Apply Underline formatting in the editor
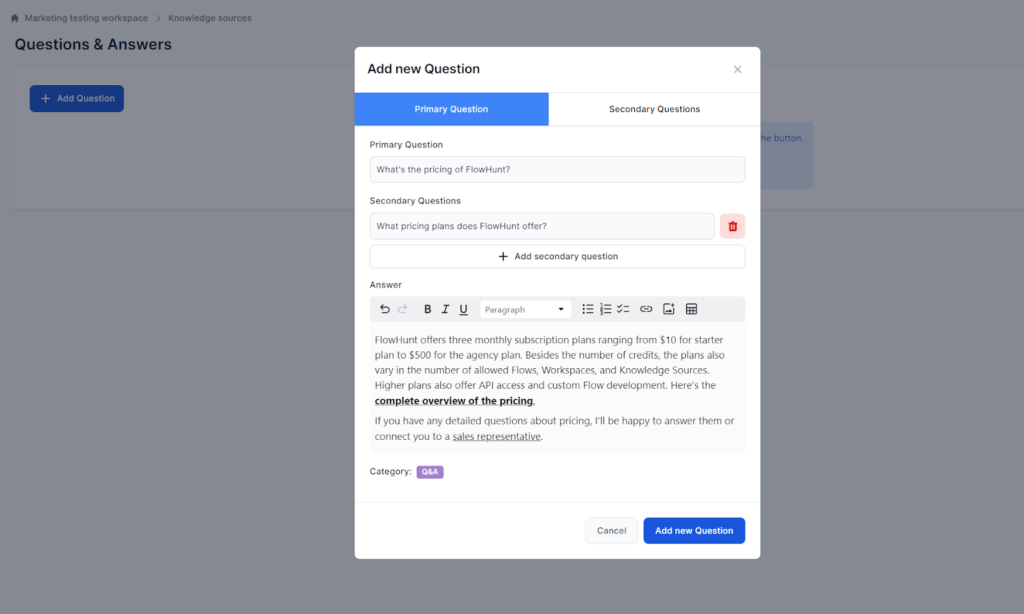This screenshot has width=1024, height=614. [463, 309]
